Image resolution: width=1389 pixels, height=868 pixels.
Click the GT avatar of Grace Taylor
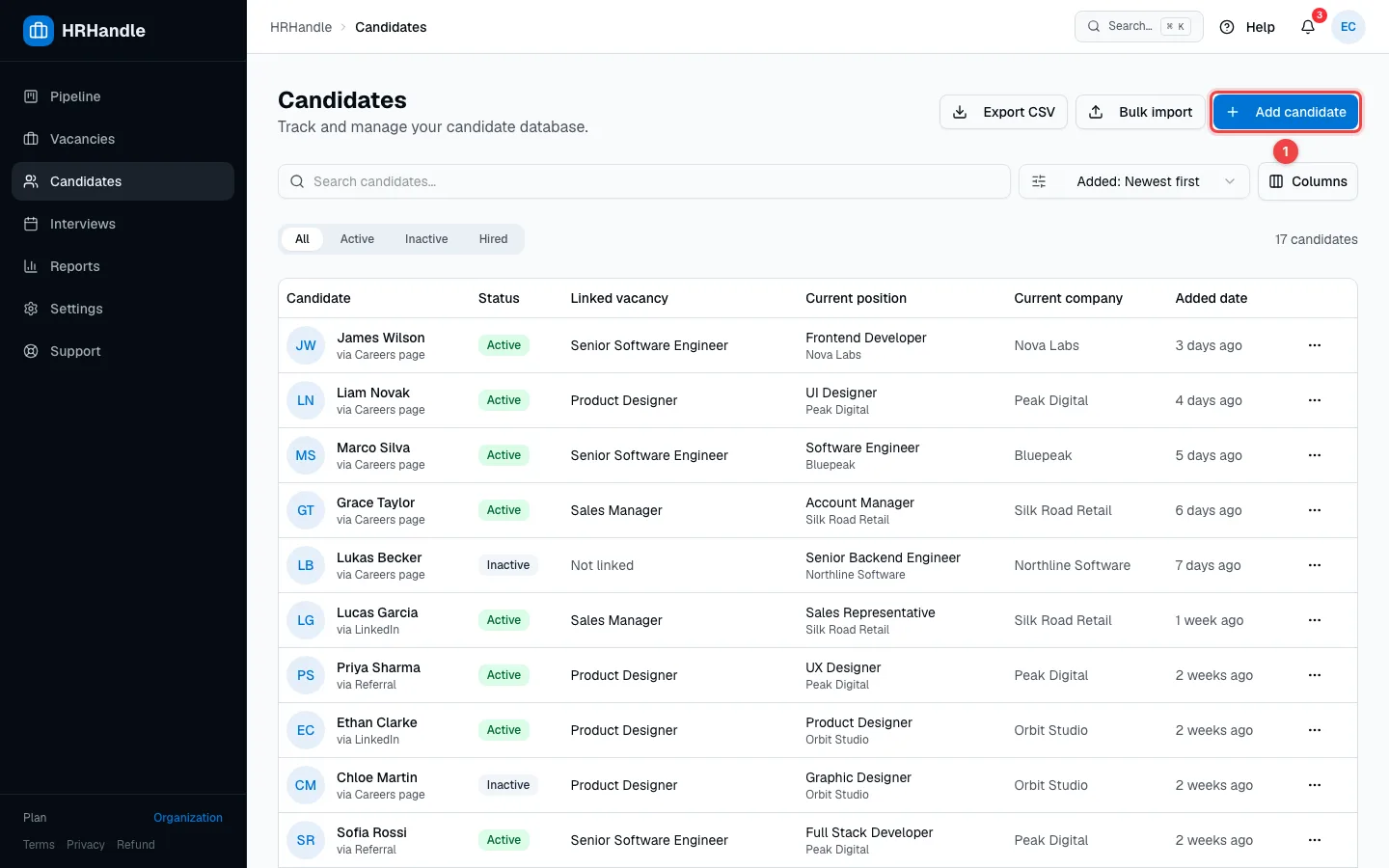306,510
